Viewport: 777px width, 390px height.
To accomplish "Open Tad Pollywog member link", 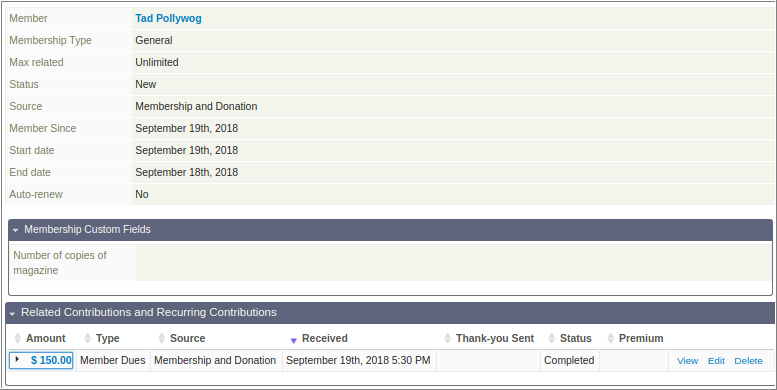I will [x=168, y=18].
